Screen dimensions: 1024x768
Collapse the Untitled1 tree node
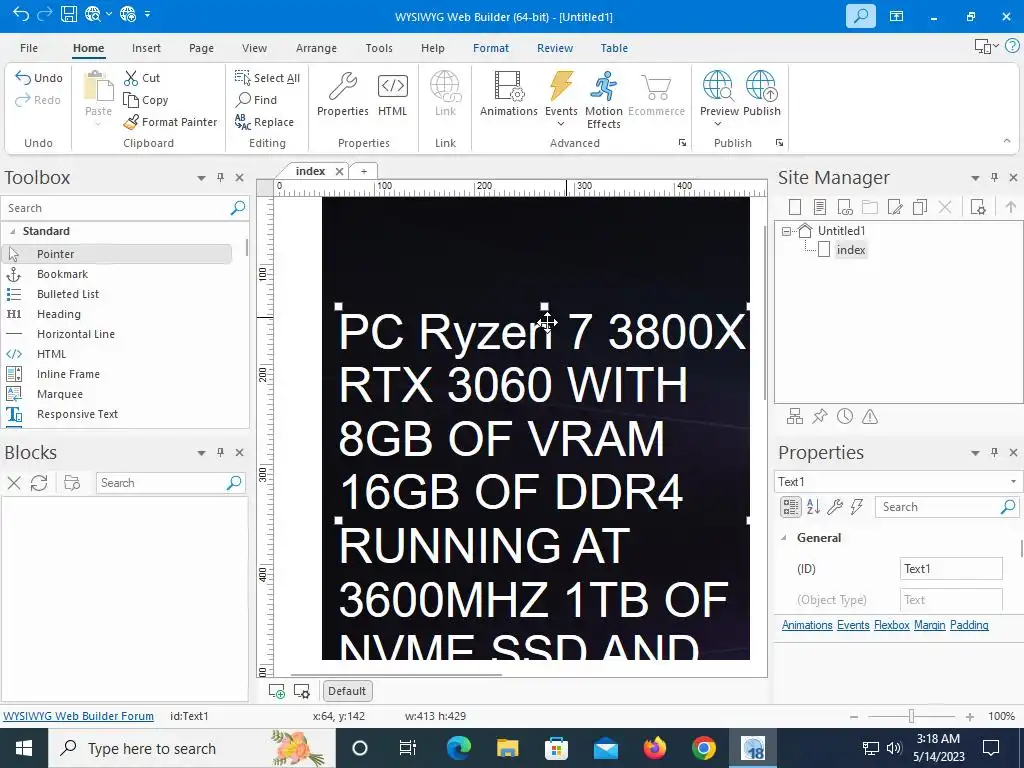click(x=786, y=231)
